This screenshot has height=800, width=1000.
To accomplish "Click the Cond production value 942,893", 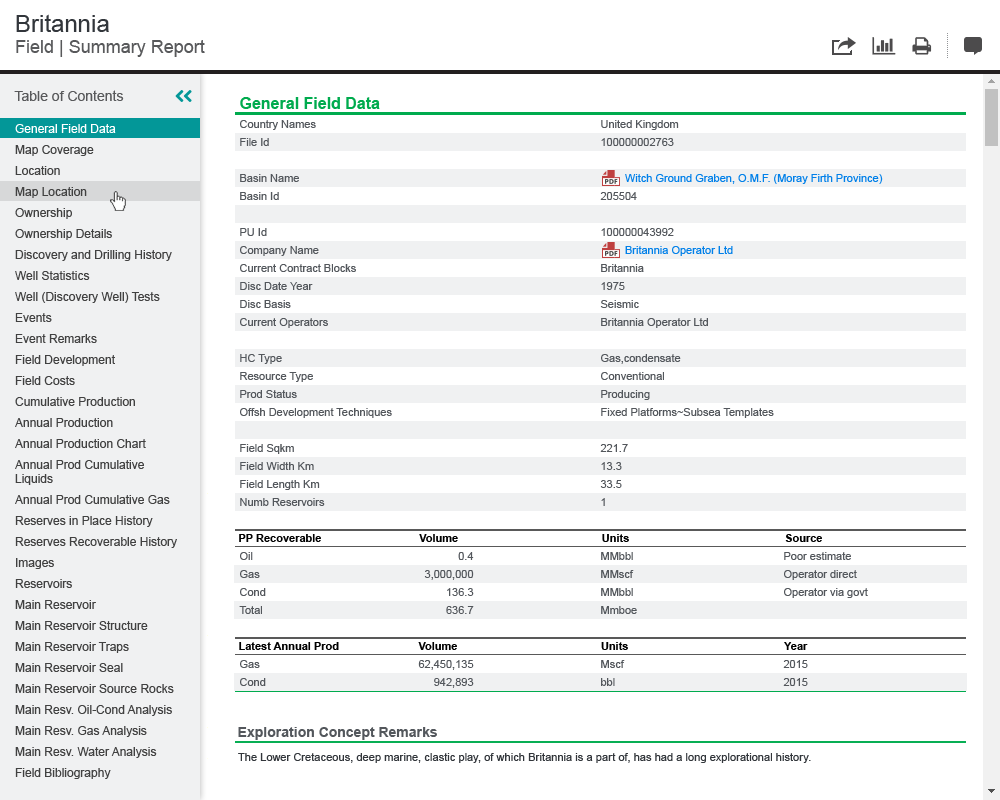I will pyautogui.click(x=453, y=682).
